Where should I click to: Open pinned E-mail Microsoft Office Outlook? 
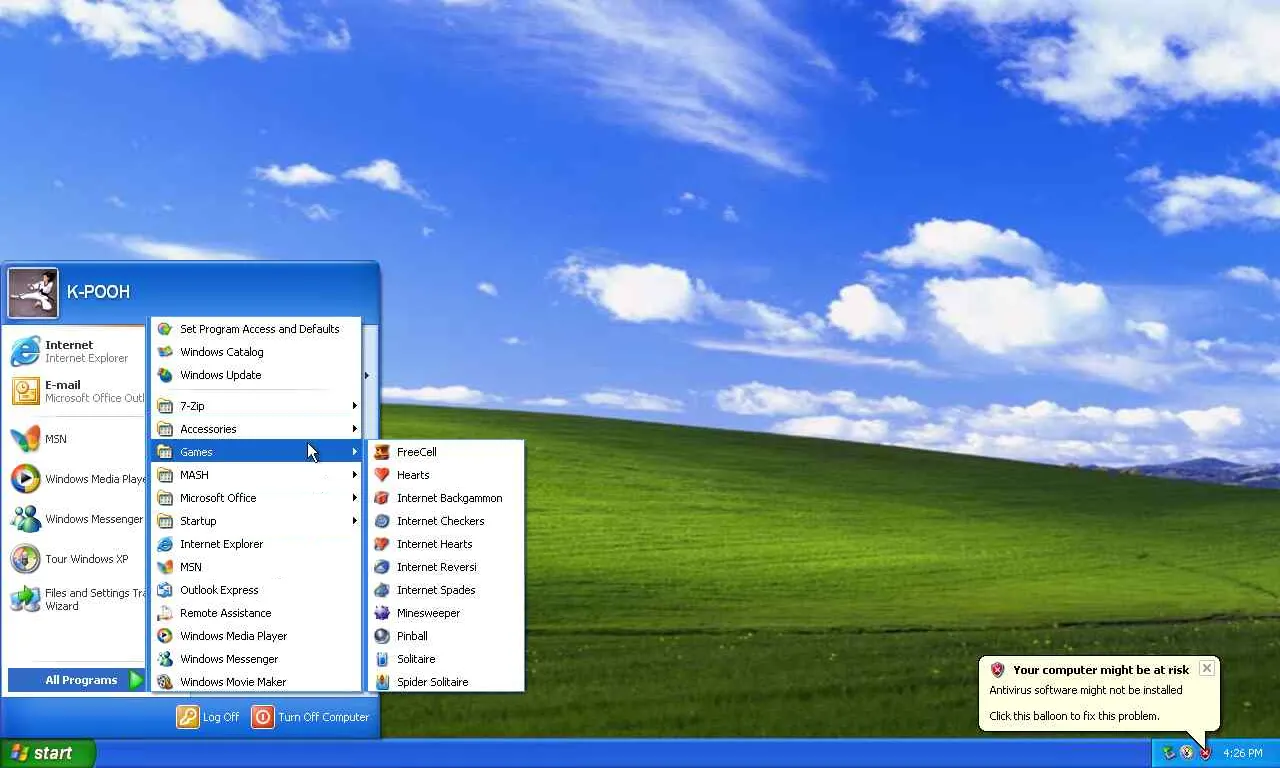(77, 391)
